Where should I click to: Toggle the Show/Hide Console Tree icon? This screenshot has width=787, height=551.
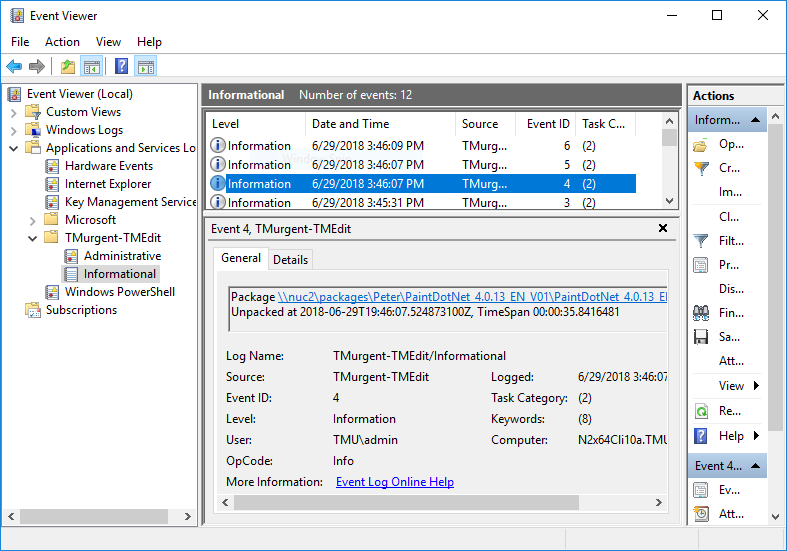pyautogui.click(x=92, y=66)
